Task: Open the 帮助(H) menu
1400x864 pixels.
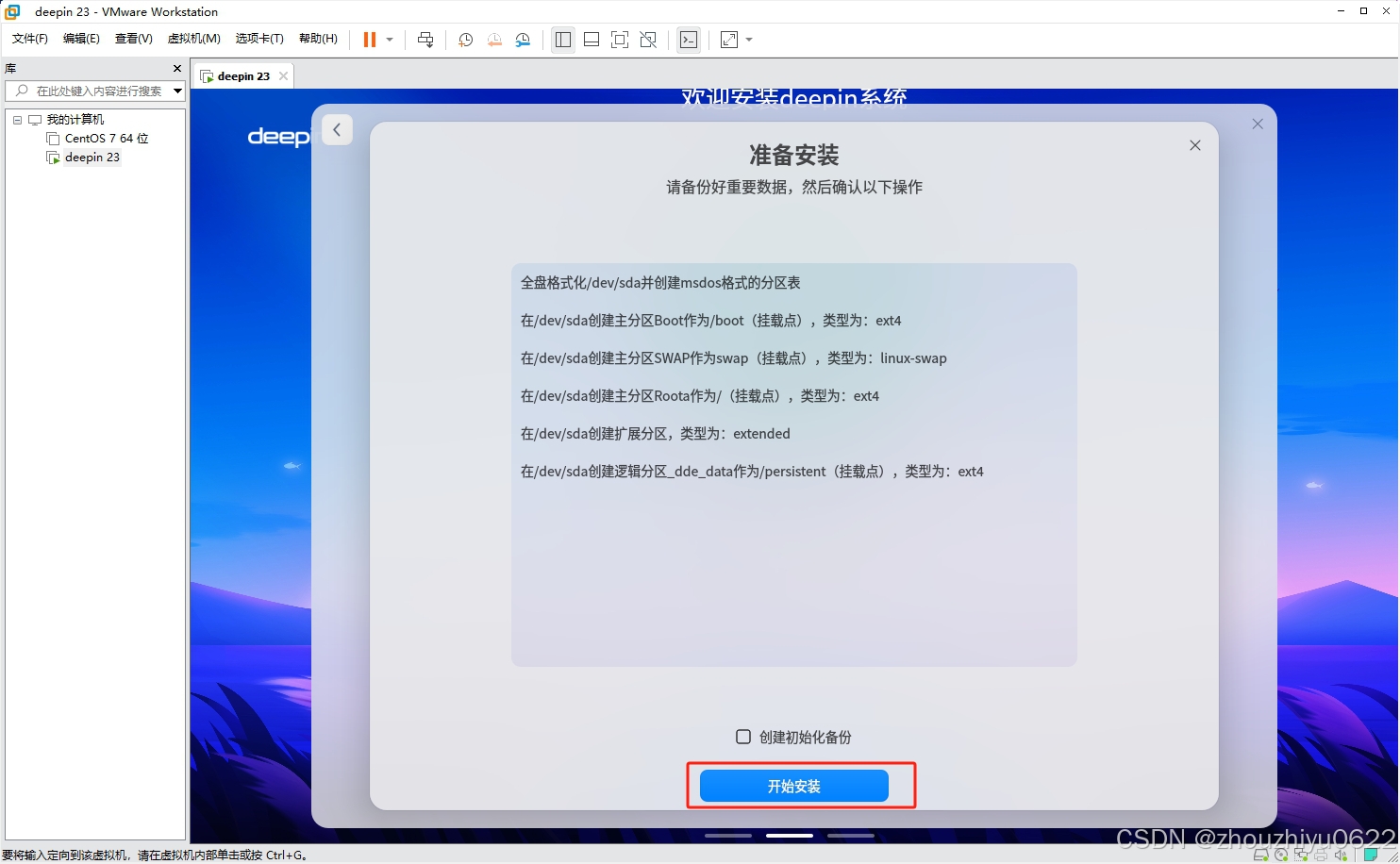Action: (x=318, y=39)
